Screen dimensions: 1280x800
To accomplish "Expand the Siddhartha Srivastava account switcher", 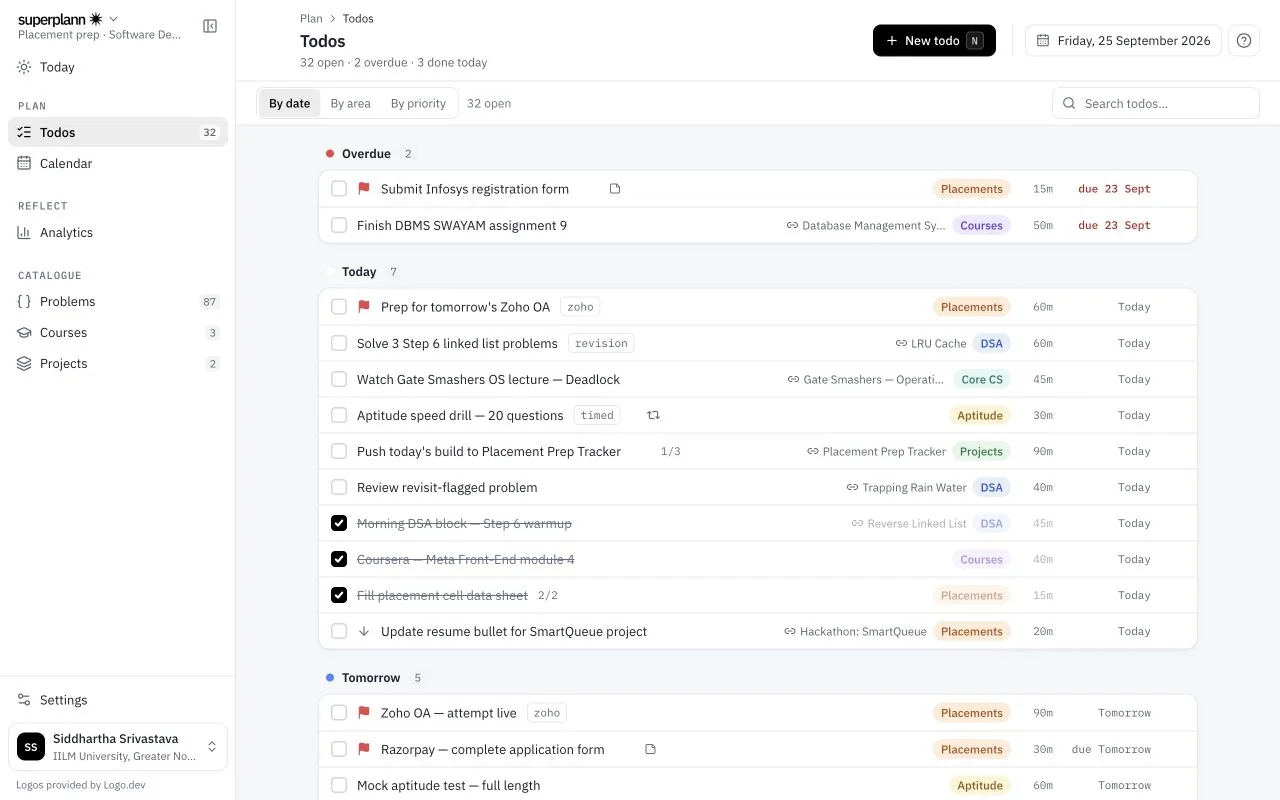I will 118,747.
